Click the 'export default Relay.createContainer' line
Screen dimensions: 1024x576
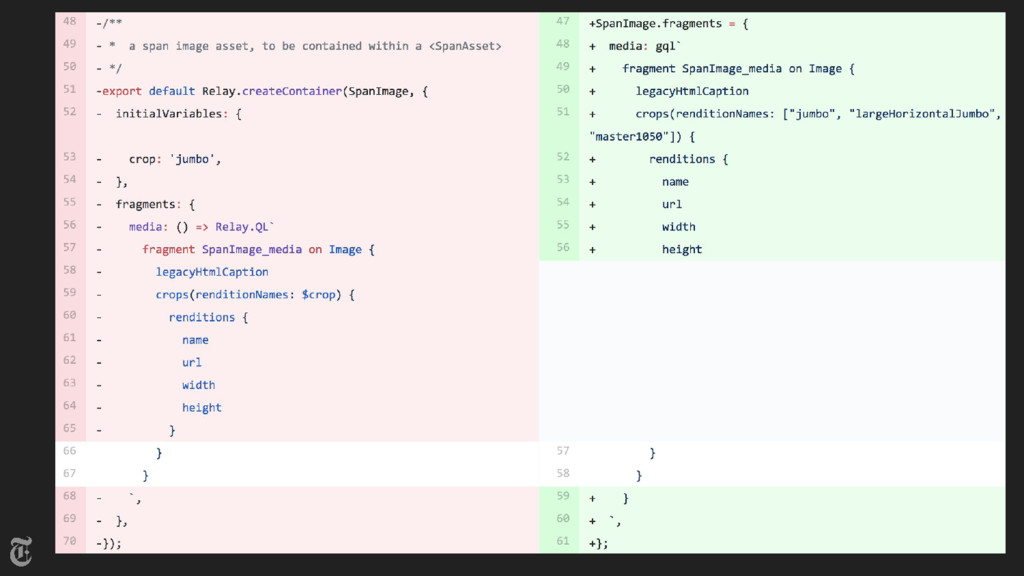click(262, 91)
